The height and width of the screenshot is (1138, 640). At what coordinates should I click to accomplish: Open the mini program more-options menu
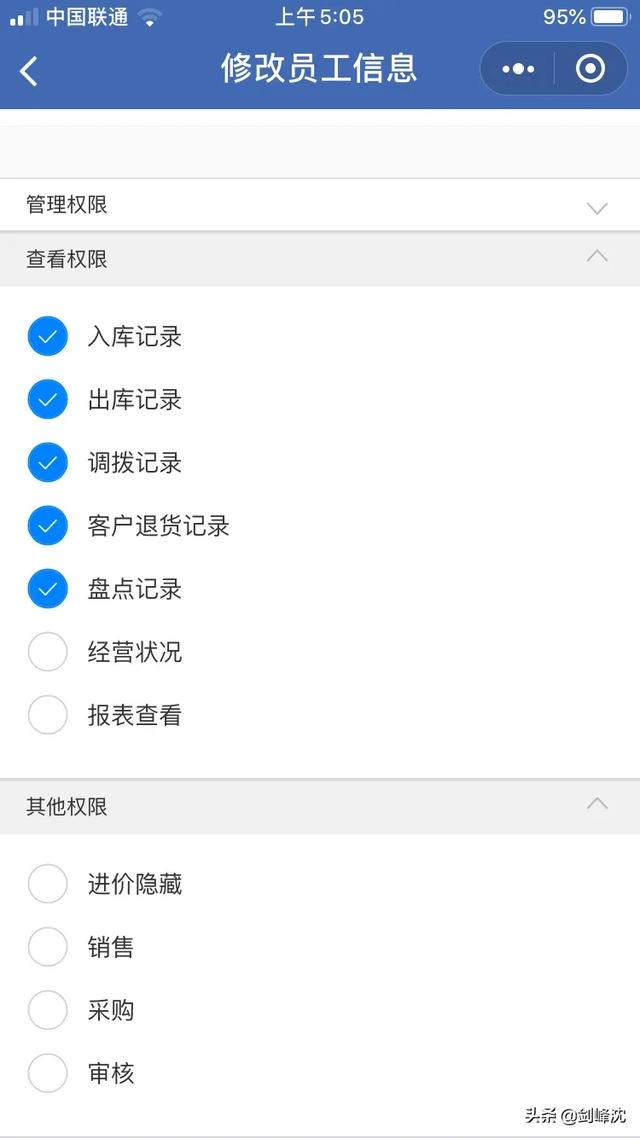(518, 69)
